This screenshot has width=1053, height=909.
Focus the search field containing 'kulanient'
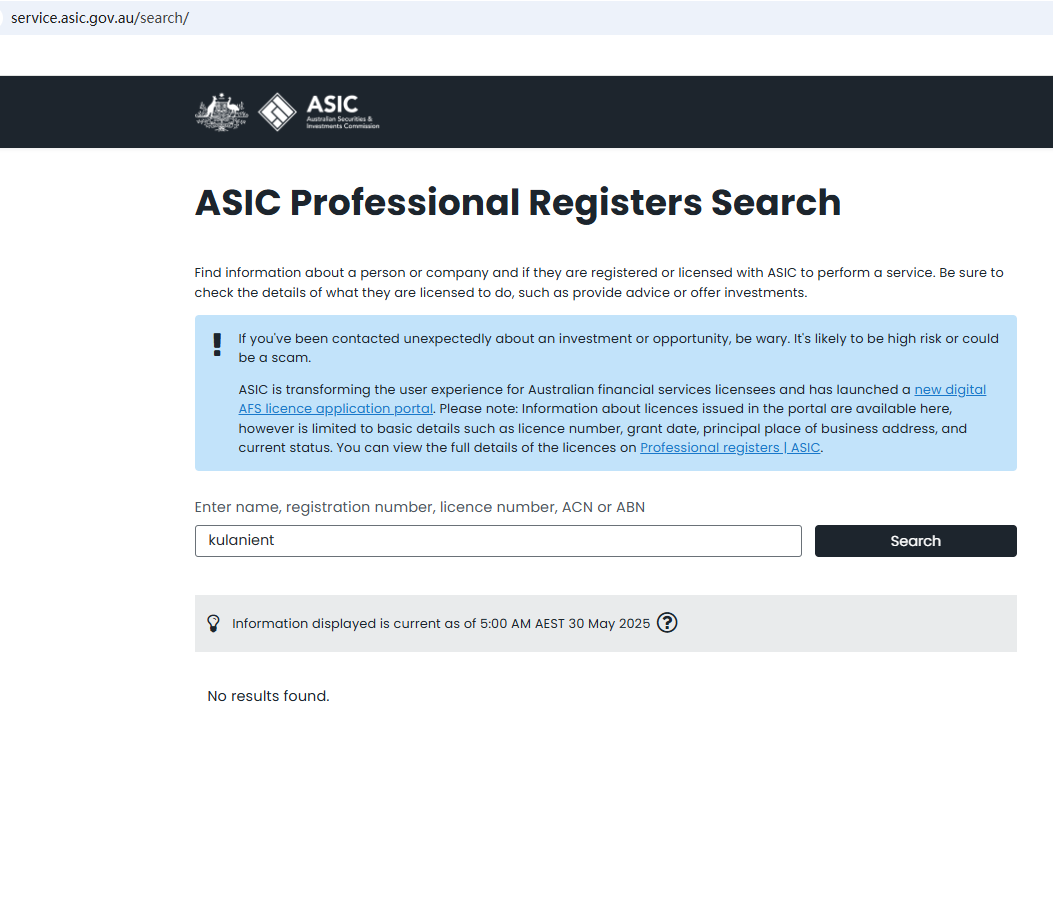(x=498, y=541)
